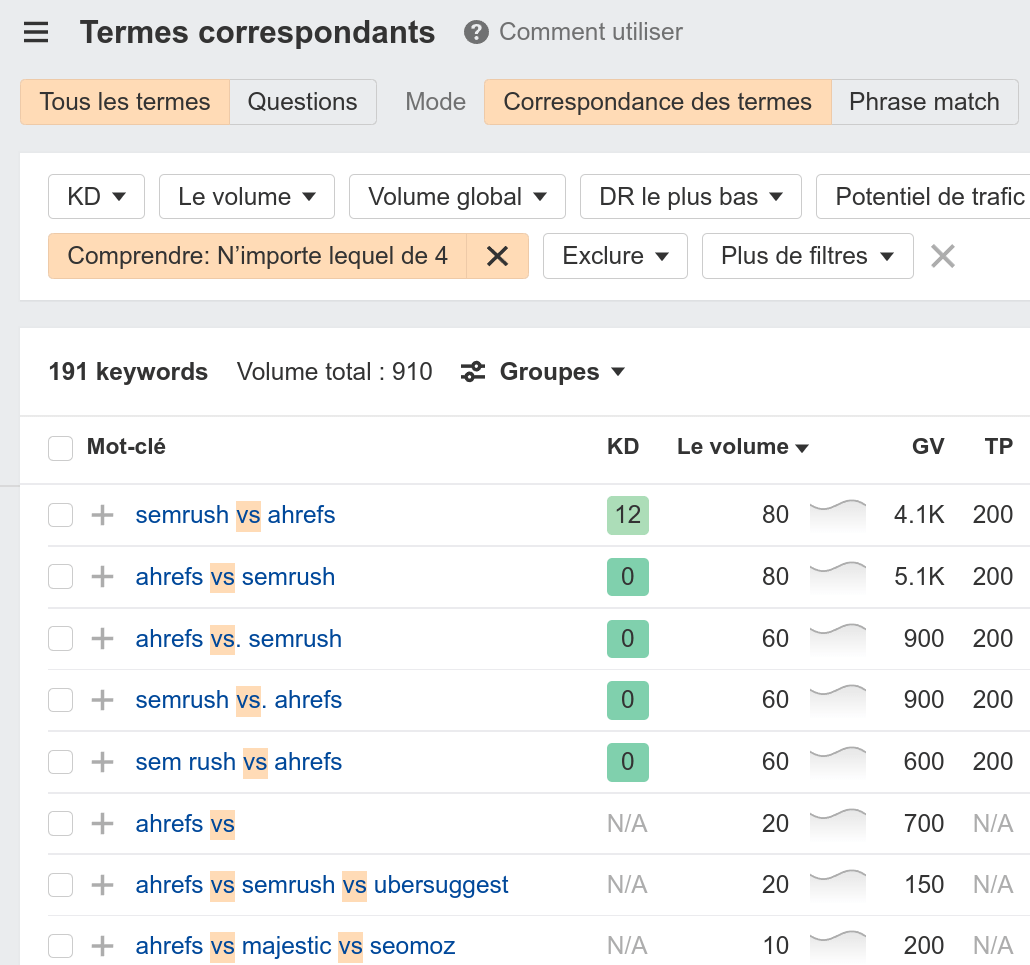This screenshot has height=965, width=1030.
Task: Open the hamburger navigation menu
Action: (36, 32)
